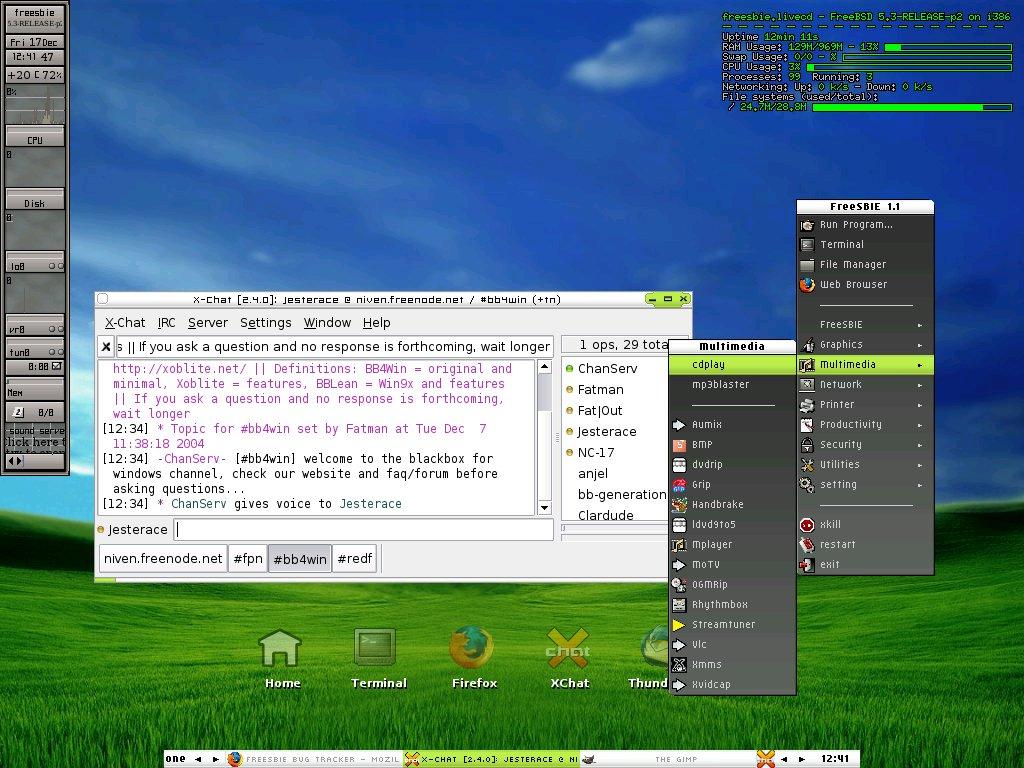Switch to the #bb4win channel tab

click(300, 559)
